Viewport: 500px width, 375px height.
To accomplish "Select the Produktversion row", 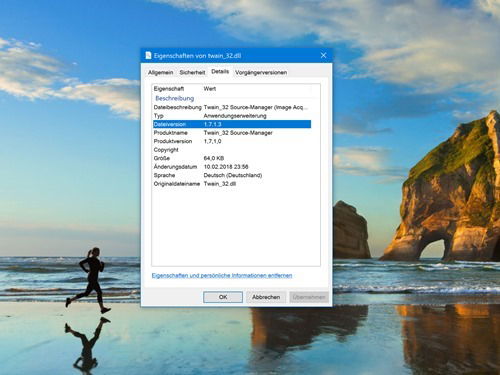I will click(232, 141).
